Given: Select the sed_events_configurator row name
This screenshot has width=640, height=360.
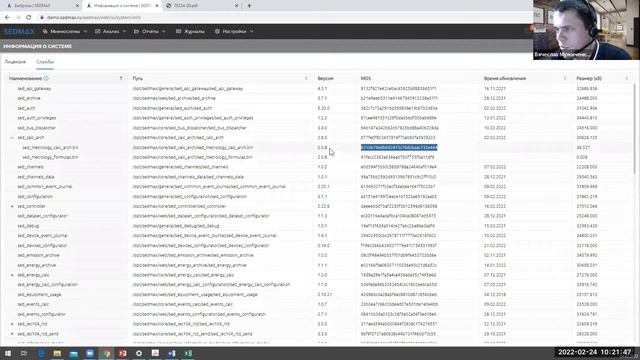Looking at the screenshot, I should click(x=41, y=314).
